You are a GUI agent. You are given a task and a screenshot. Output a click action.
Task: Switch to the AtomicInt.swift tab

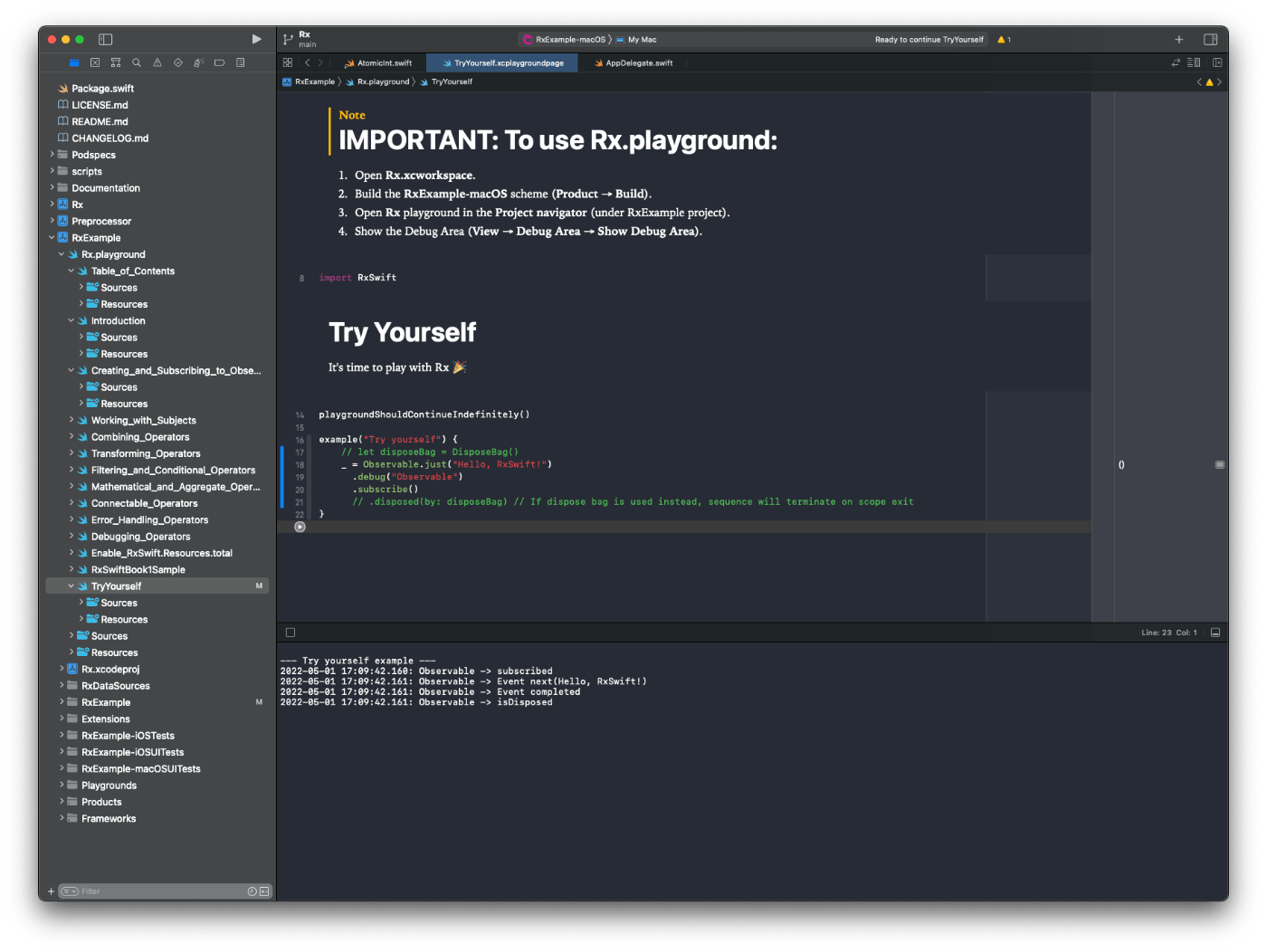coord(378,63)
